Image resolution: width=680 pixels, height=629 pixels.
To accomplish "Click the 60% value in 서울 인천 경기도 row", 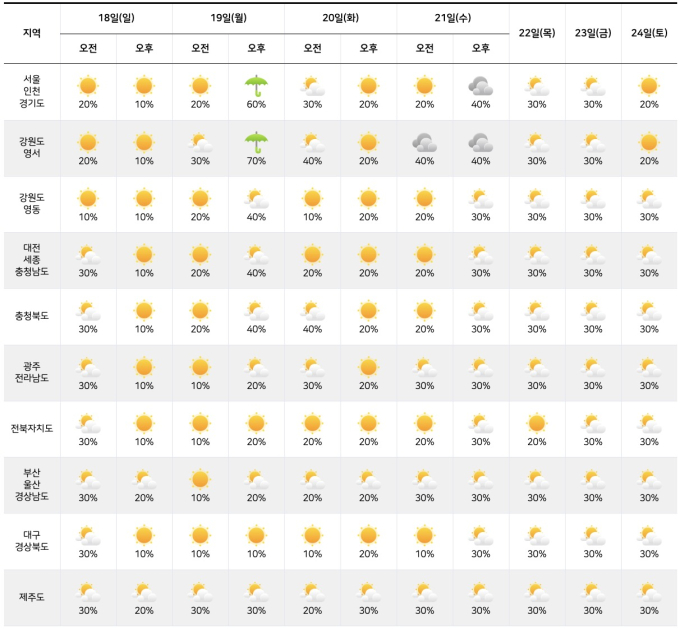I will click(256, 105).
